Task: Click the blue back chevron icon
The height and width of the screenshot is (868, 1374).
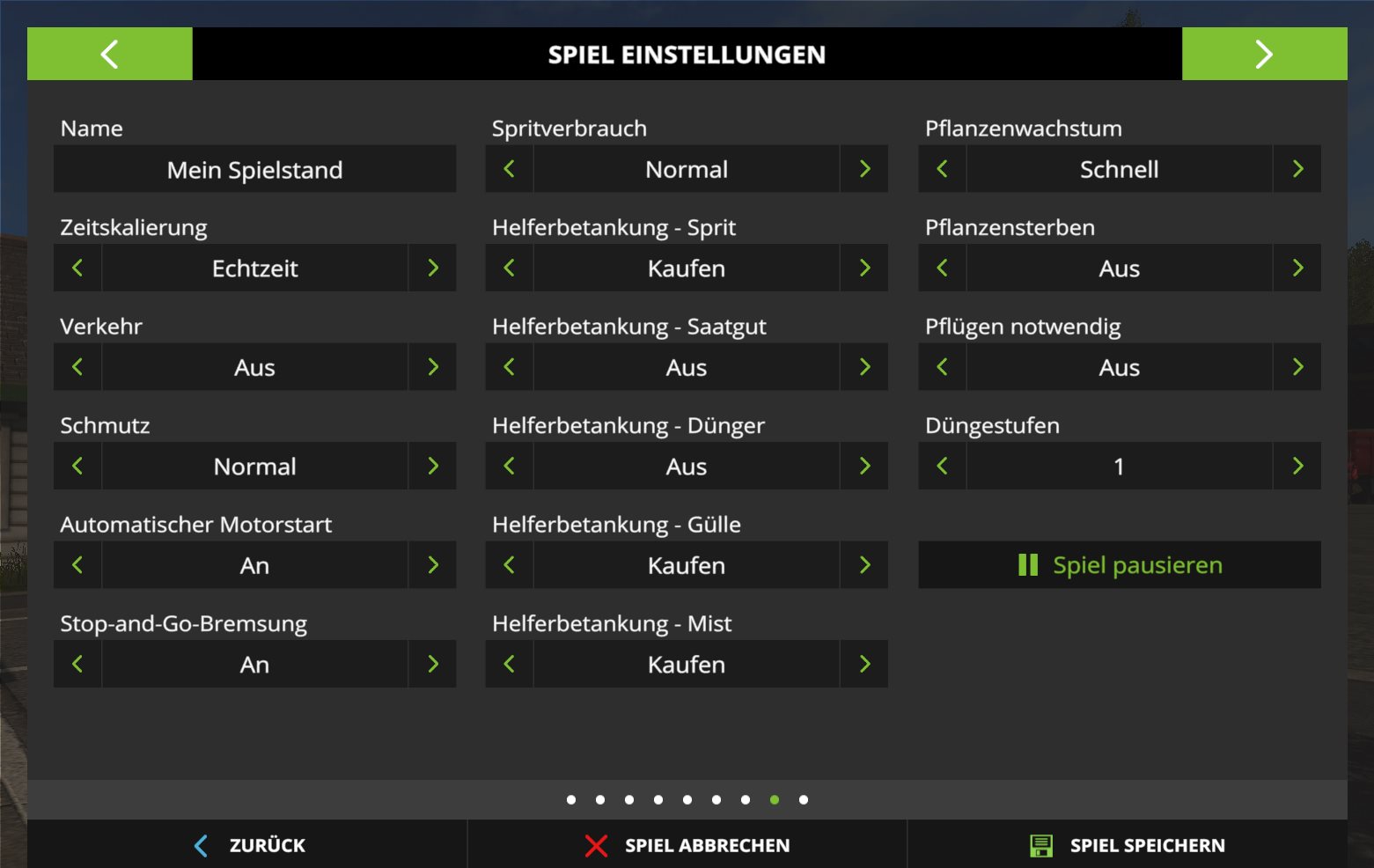Action: 201,846
